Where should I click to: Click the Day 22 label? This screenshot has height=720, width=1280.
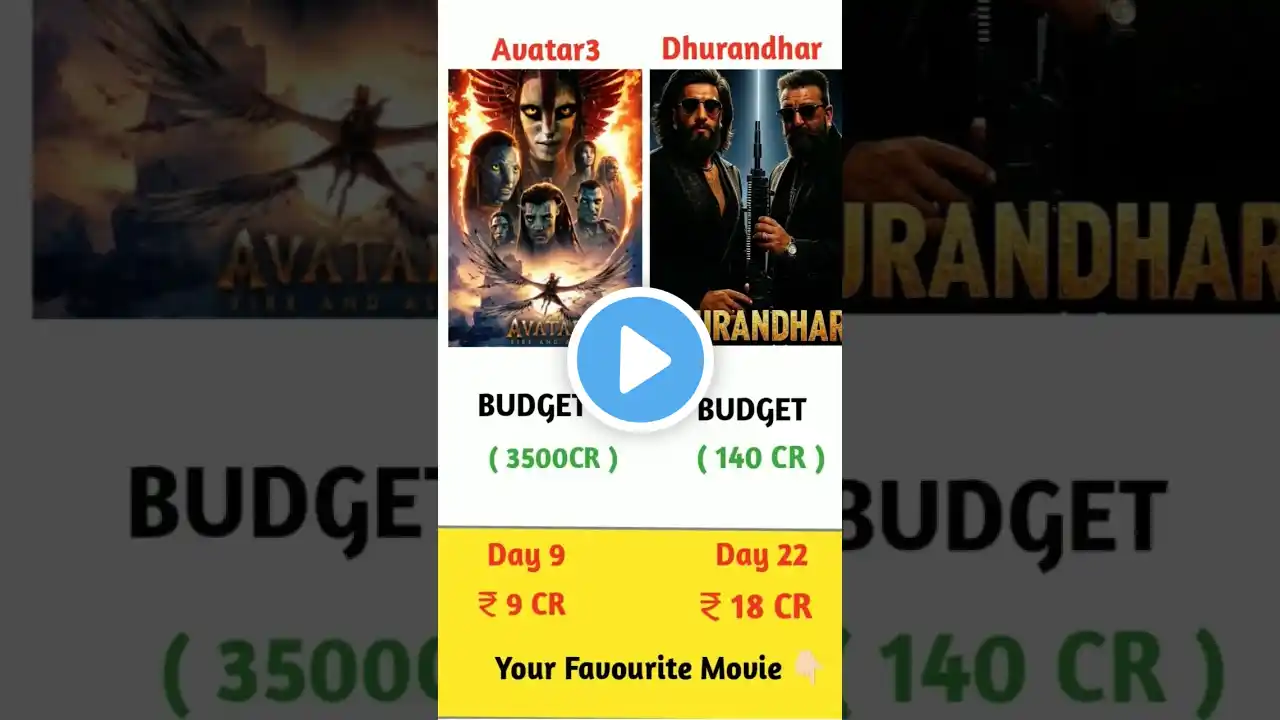(761, 556)
